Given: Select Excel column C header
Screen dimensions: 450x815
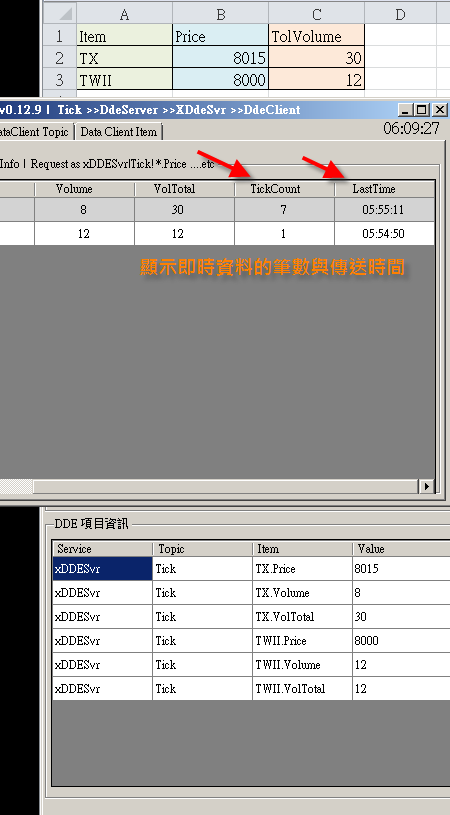Looking at the screenshot, I should click(x=316, y=15).
